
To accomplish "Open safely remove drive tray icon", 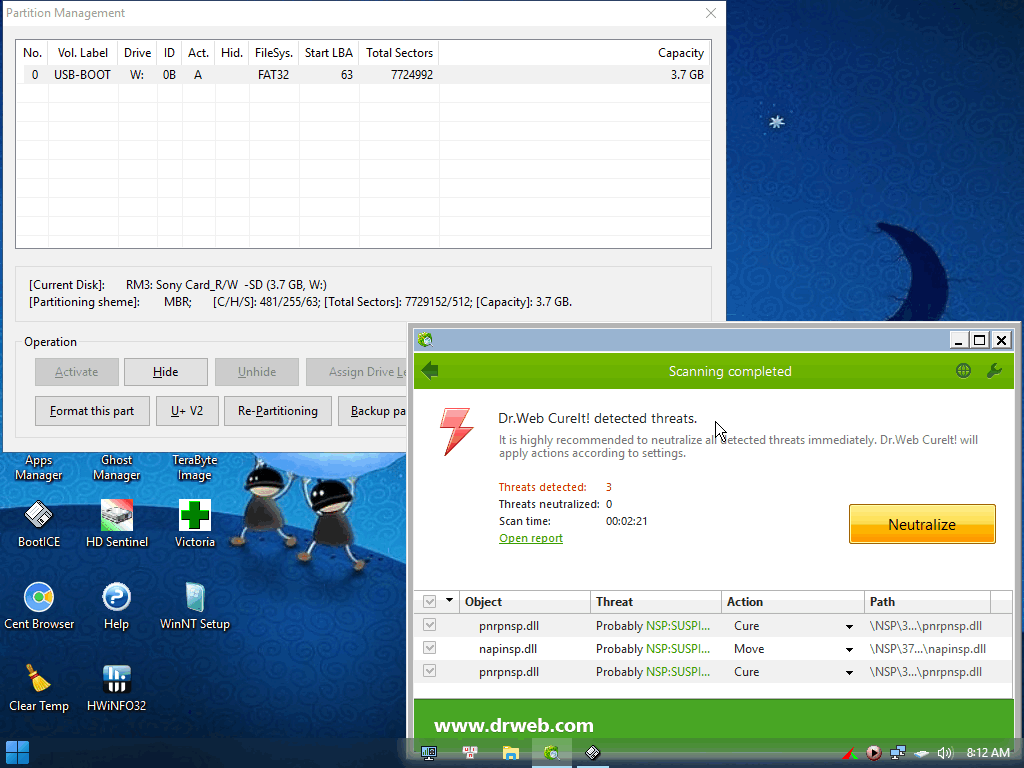I will pos(921,754).
